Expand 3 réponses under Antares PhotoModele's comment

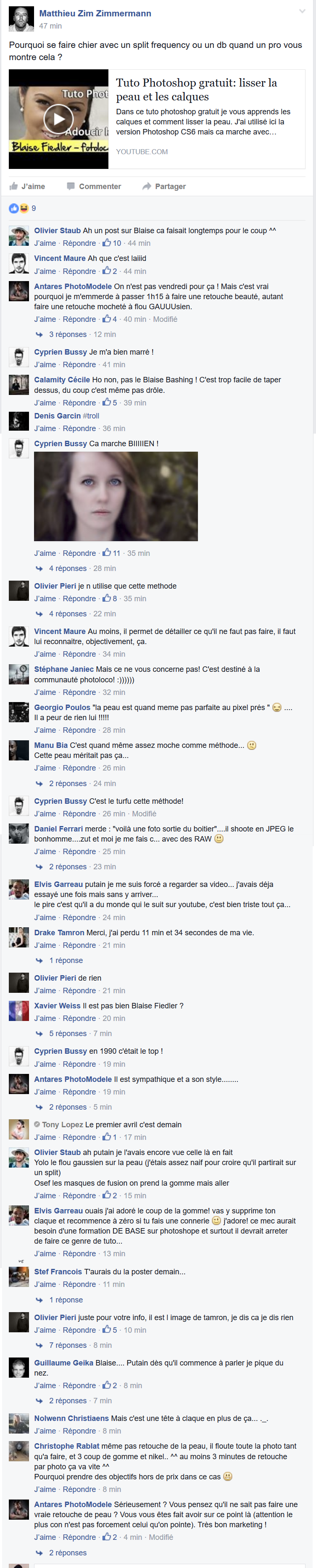[x=68, y=334]
